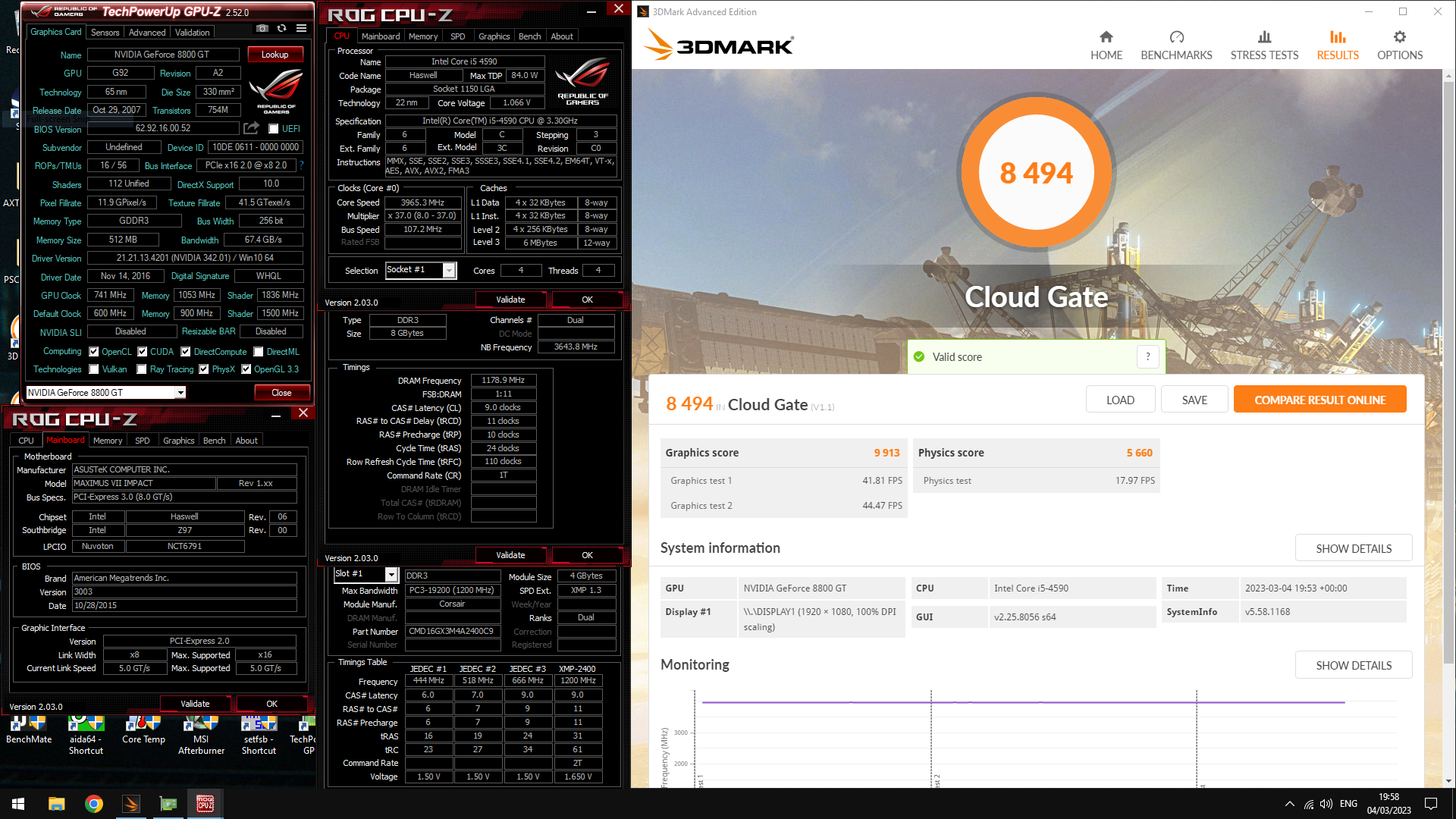Switch to the GPU-Z Validation tab
Screen dimensions: 1456x819
click(193, 32)
